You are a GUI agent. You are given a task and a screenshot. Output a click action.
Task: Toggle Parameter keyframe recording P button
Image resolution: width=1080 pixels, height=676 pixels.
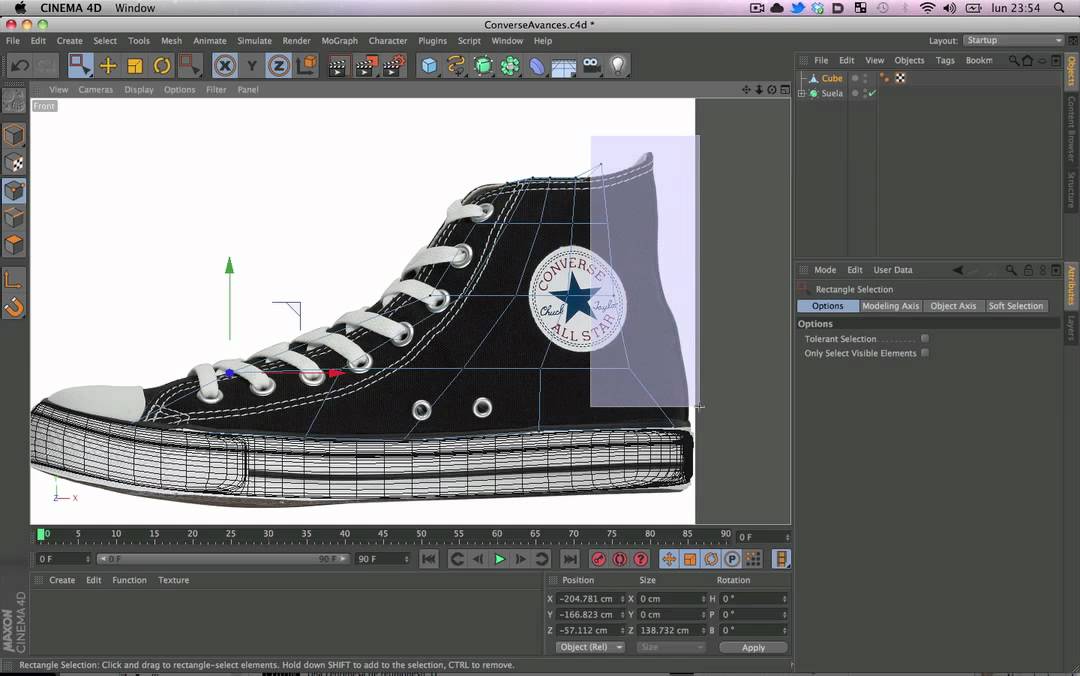point(732,560)
